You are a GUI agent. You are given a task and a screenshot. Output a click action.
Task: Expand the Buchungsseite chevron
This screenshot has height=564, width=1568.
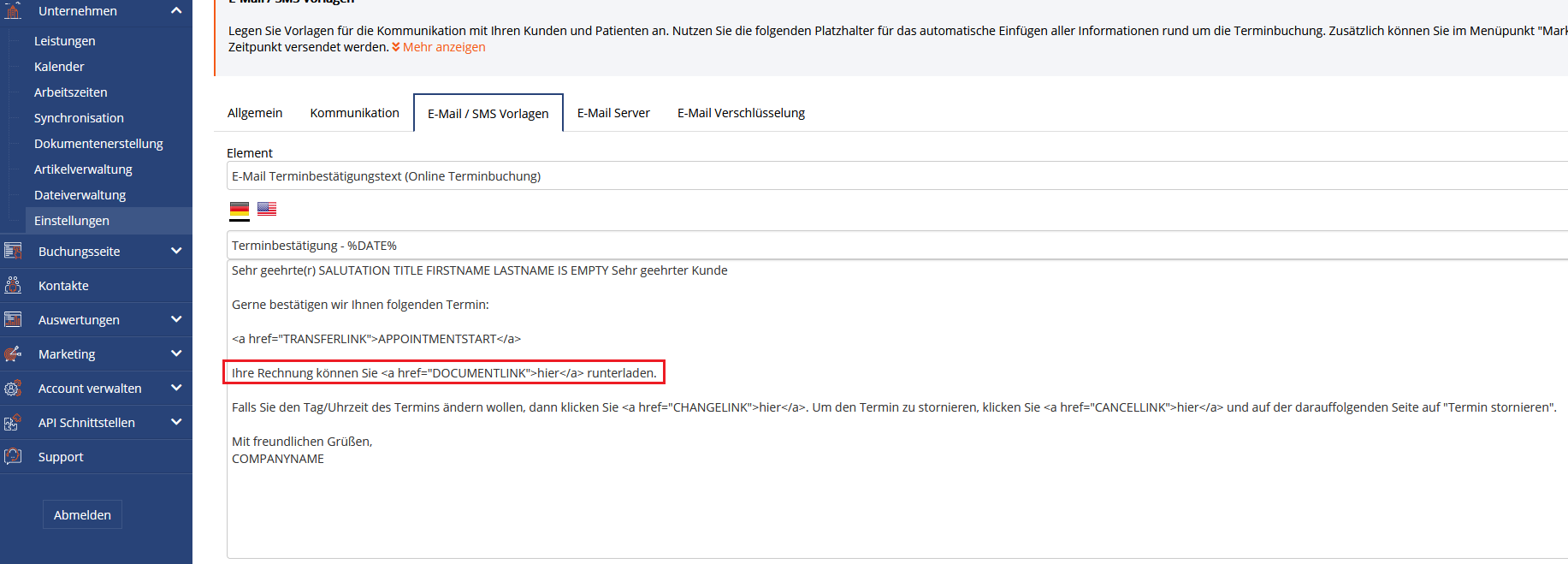(176, 251)
